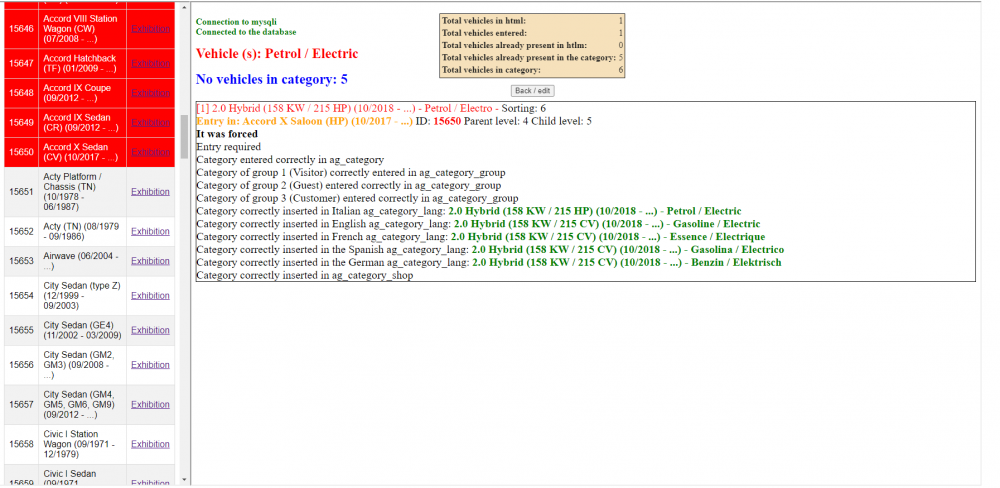Click 'Total vehicles entered:' row

(x=532, y=33)
